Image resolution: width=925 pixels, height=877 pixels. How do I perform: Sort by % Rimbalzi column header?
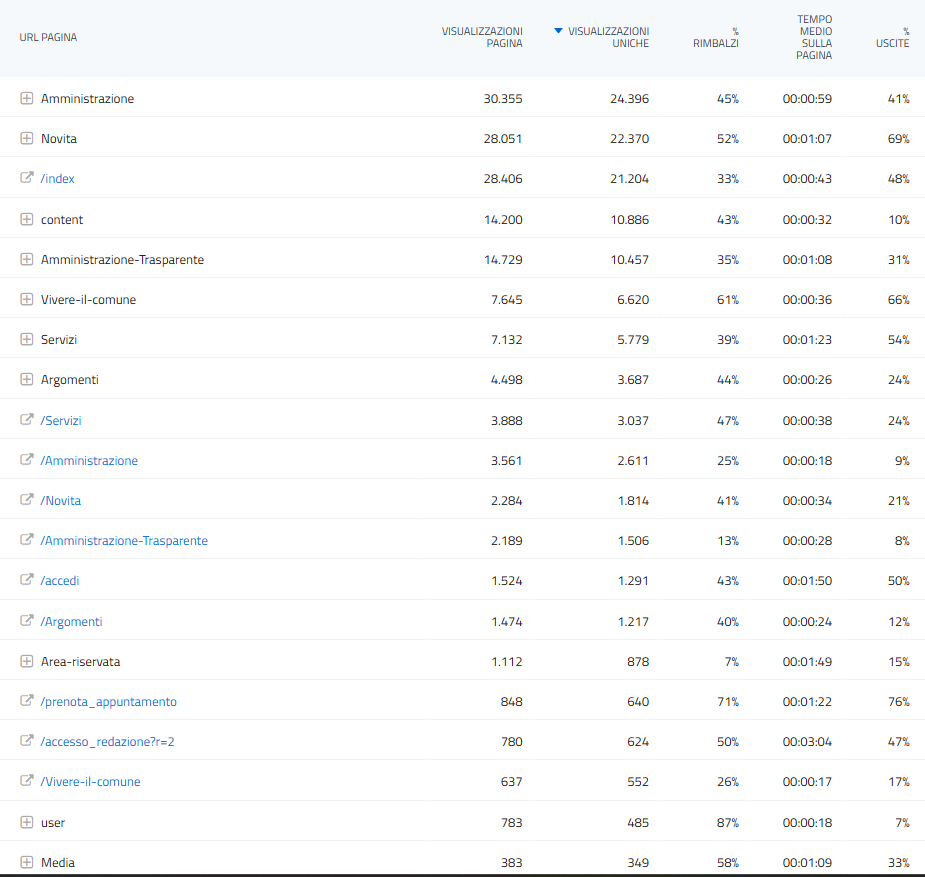coord(716,37)
